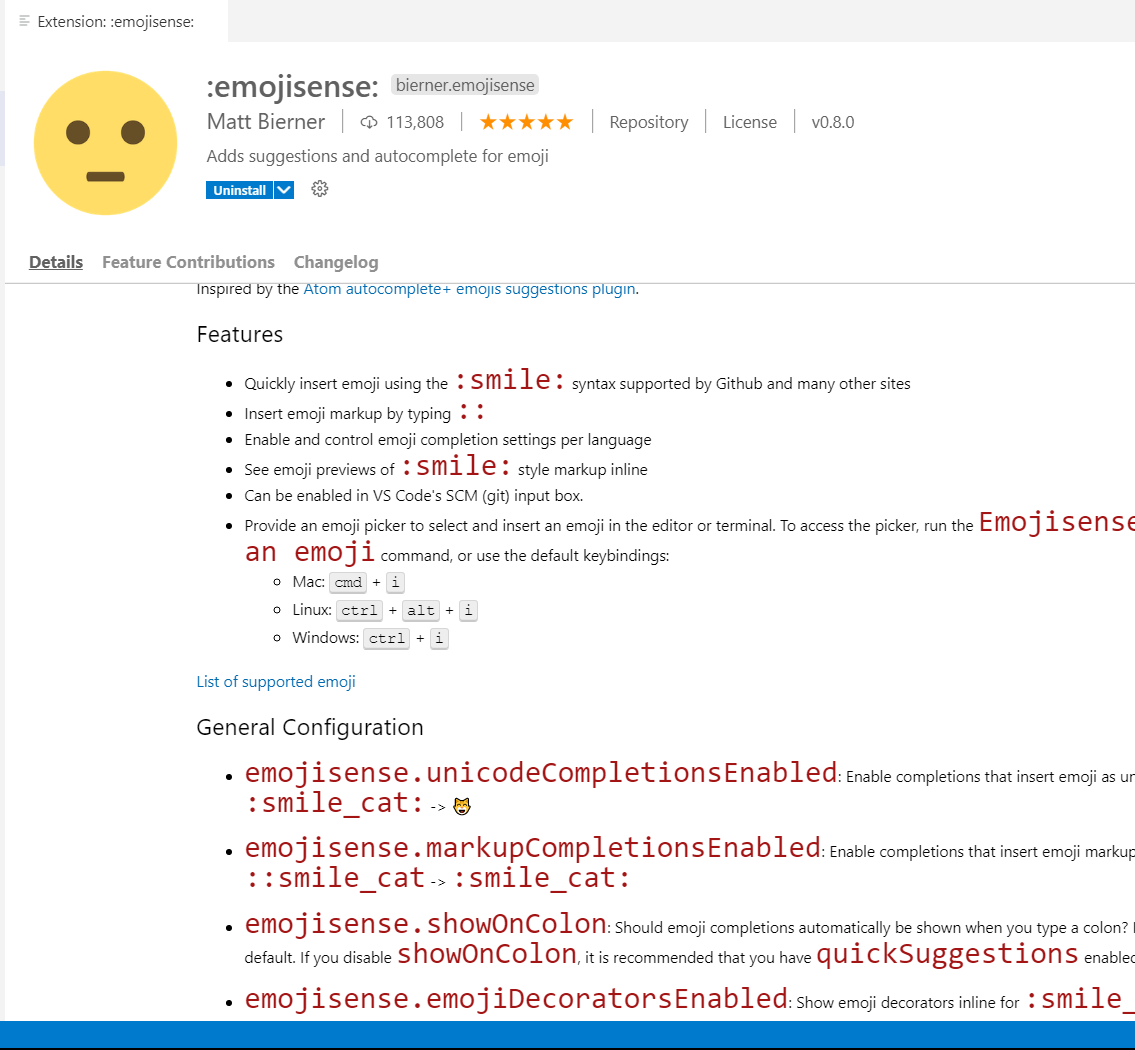
Task: Open the Extension: :emojisense: editor tab
Action: [113, 21]
